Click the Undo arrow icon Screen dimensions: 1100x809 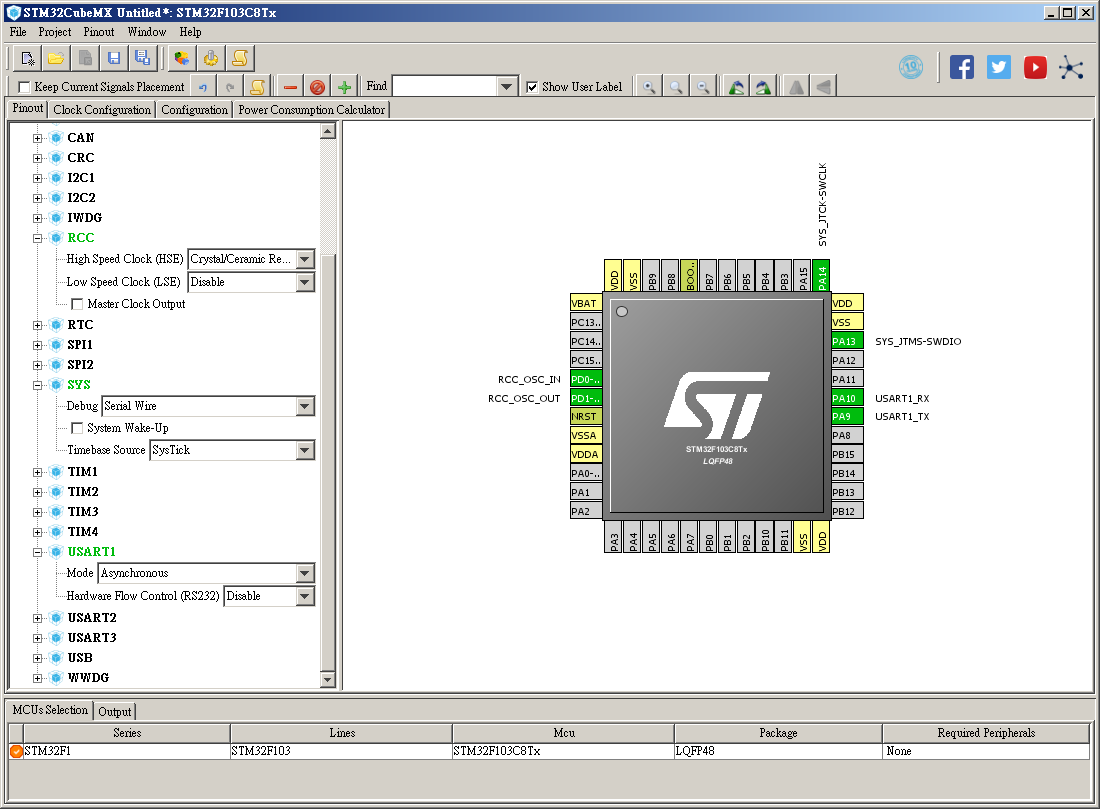point(203,87)
